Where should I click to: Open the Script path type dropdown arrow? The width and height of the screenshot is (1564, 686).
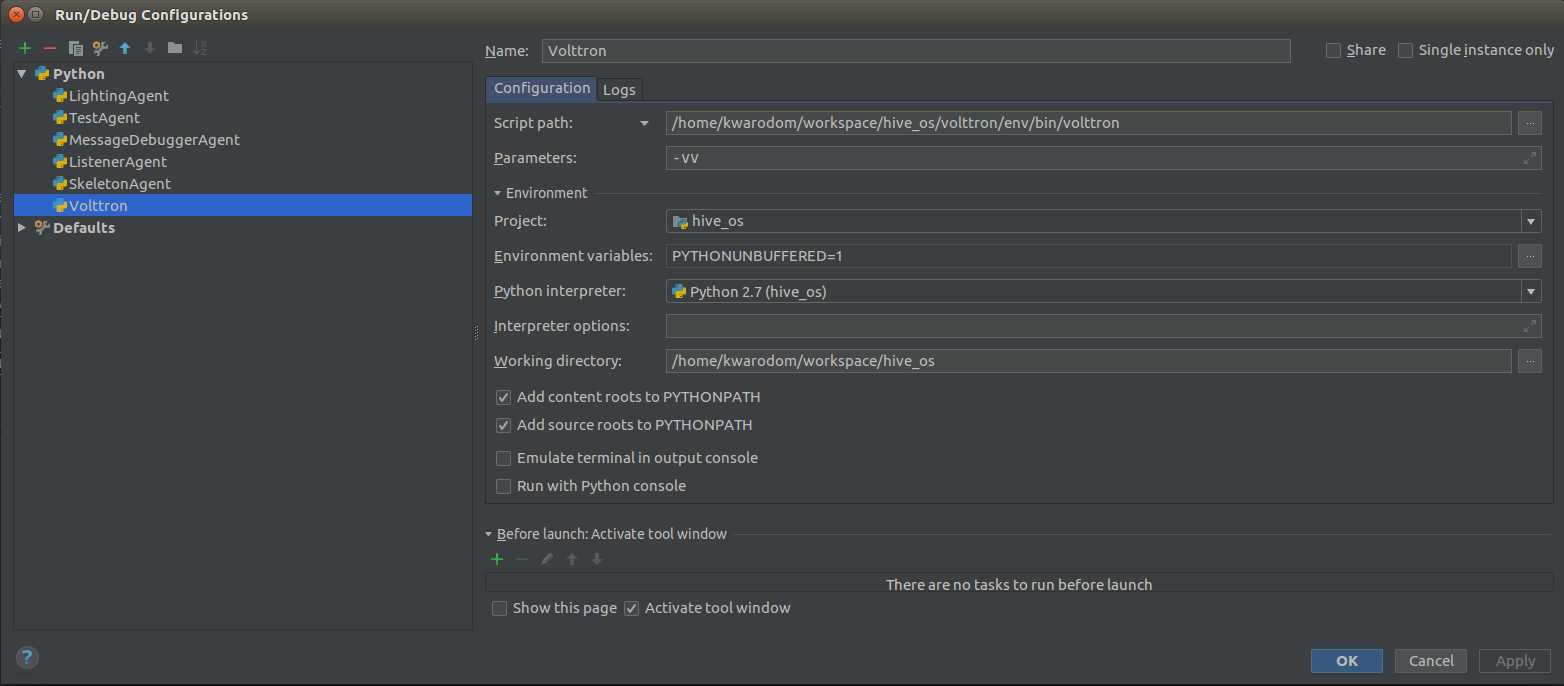pyautogui.click(x=644, y=124)
